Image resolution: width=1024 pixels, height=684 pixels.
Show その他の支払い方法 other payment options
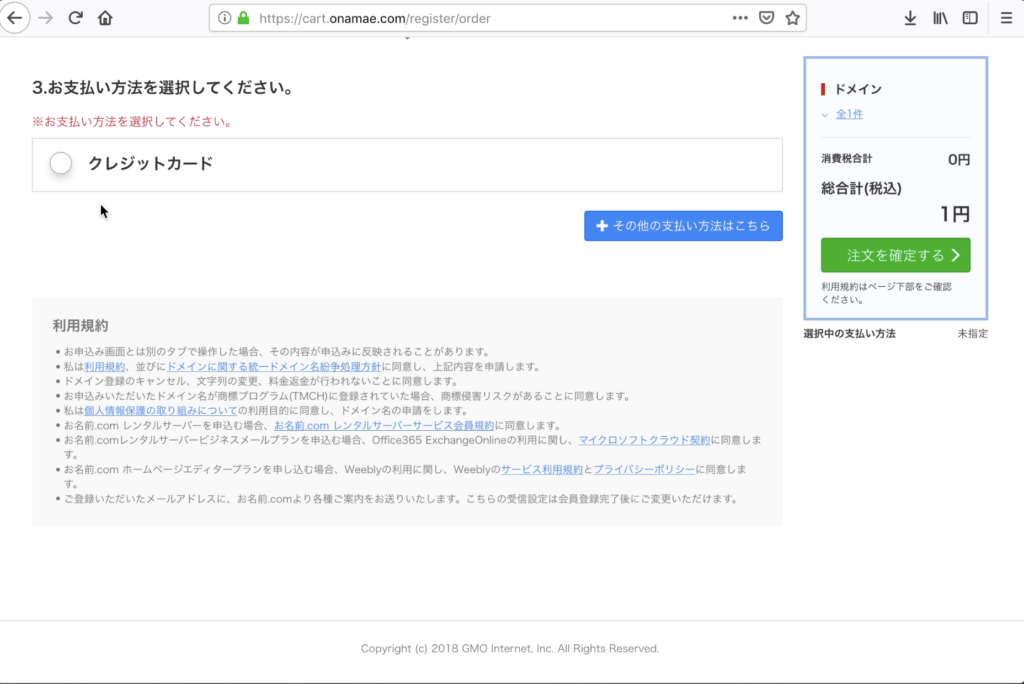[683, 225]
